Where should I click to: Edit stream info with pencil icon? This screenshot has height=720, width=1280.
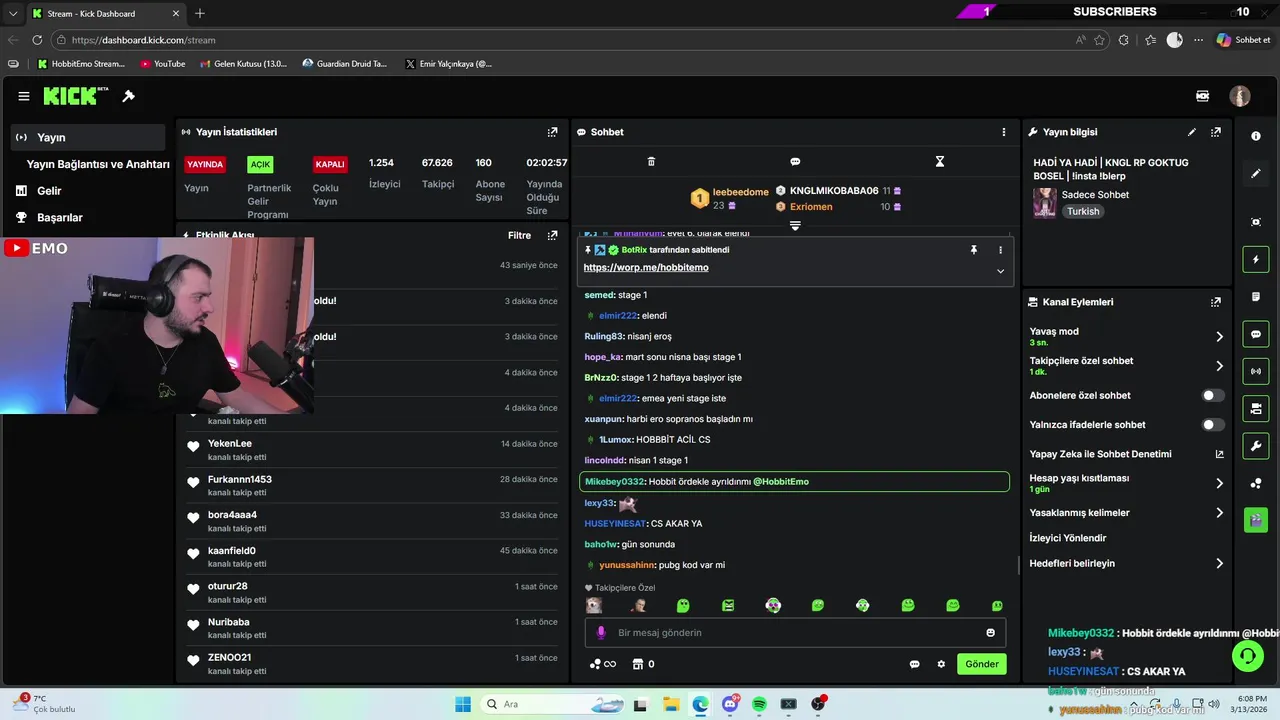pyautogui.click(x=1192, y=132)
